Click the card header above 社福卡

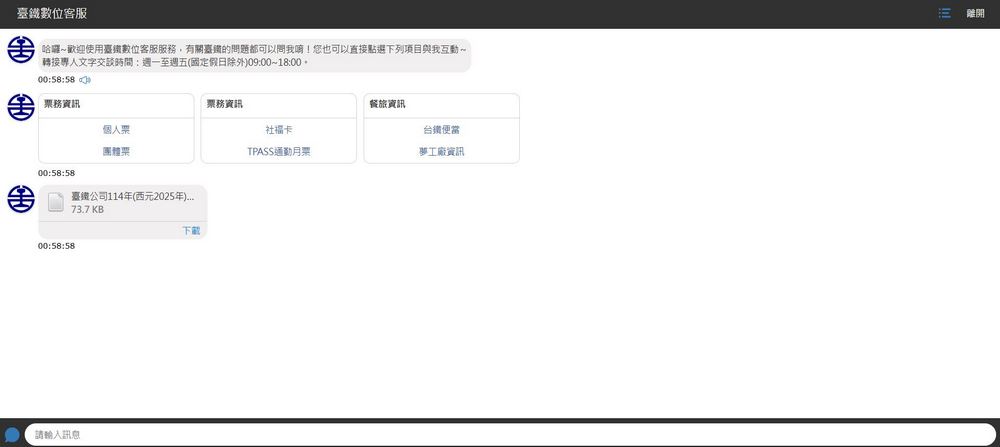coord(279,105)
